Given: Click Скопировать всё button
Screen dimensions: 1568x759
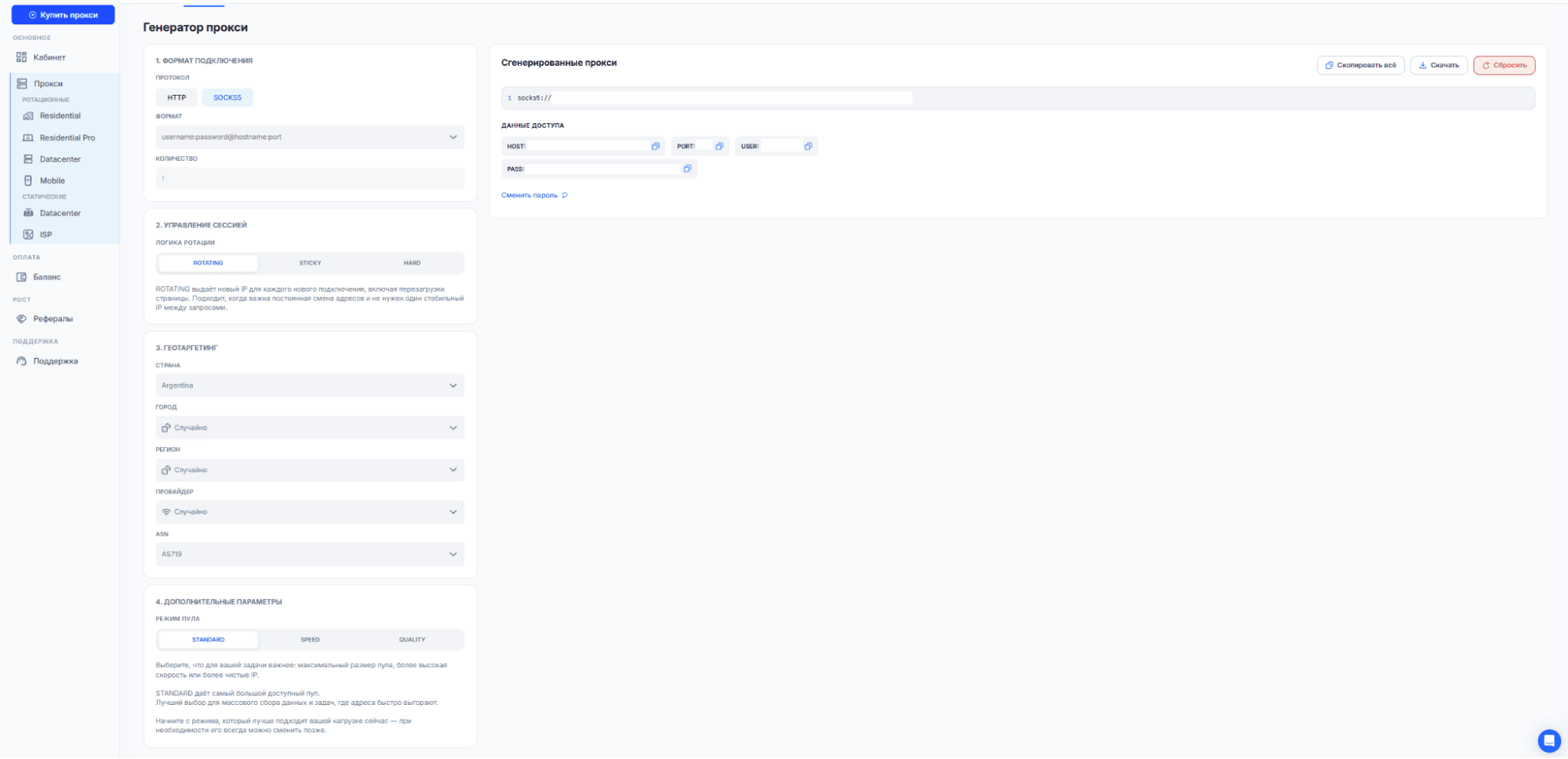Looking at the screenshot, I should 1360,65.
